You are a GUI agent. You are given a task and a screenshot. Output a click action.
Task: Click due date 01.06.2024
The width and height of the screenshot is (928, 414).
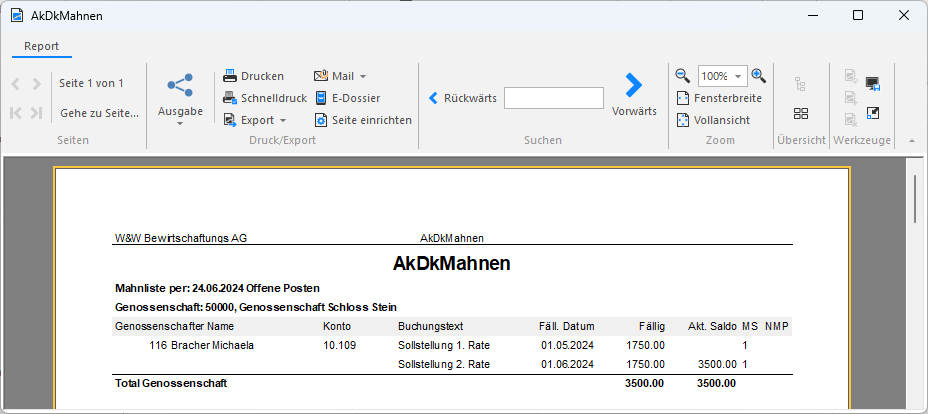click(568, 364)
